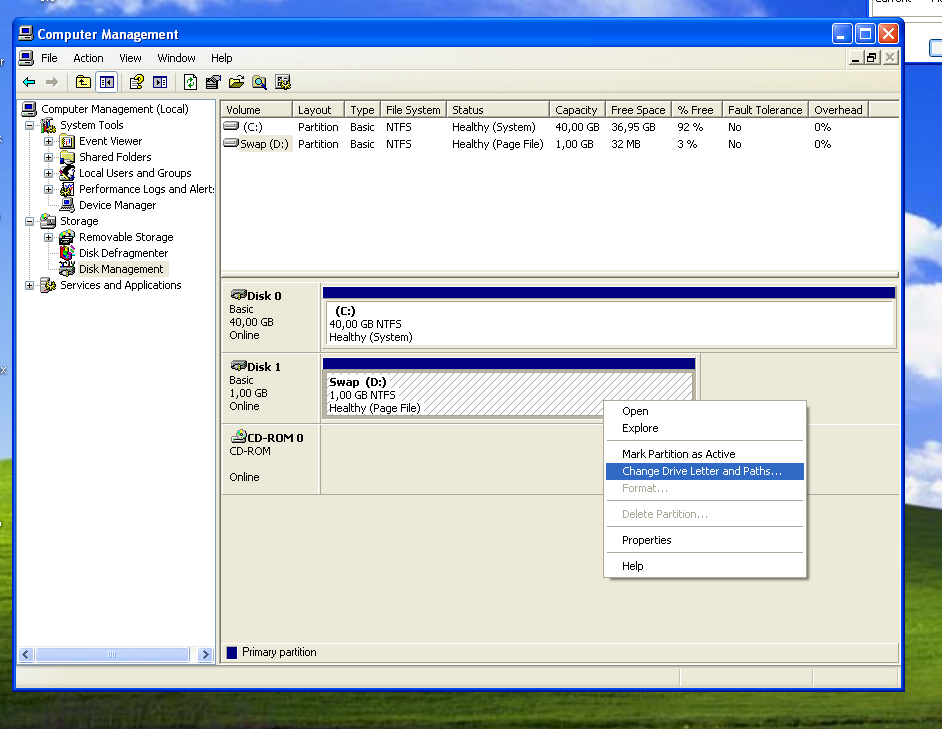Screen dimensions: 942x729
Task: Open the File menu
Action: point(49,58)
